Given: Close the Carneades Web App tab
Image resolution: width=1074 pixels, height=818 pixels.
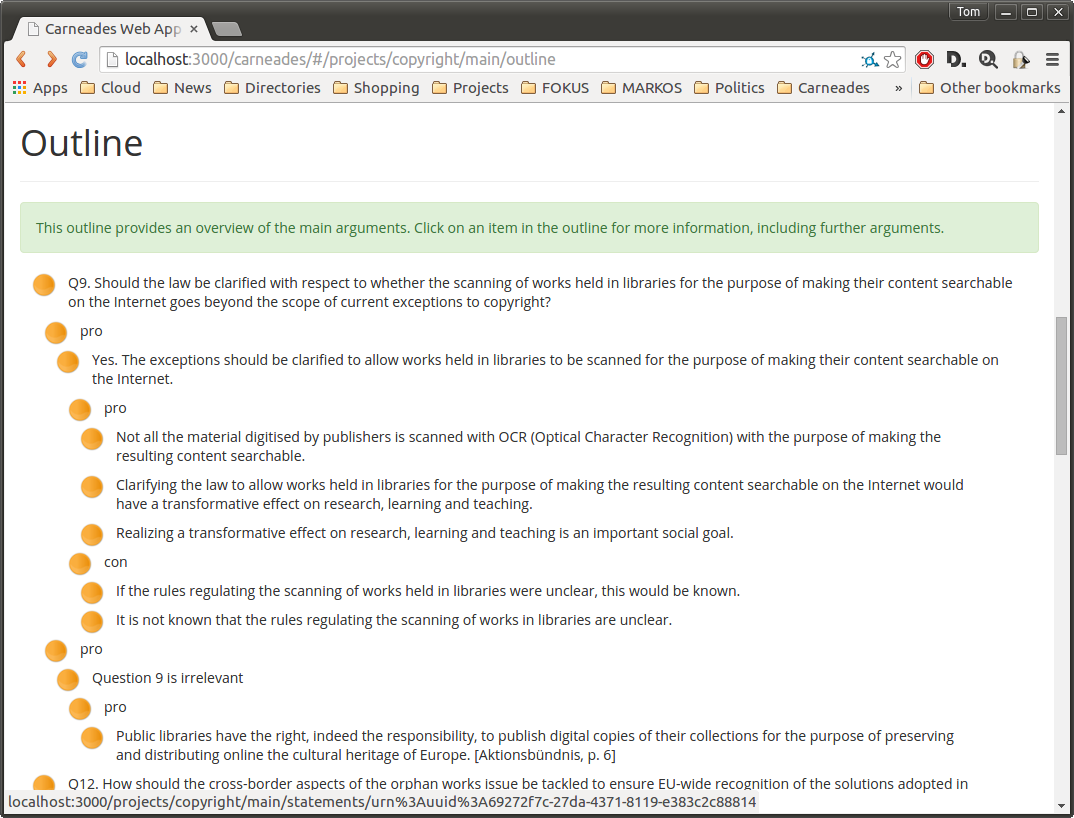Looking at the screenshot, I should 194,29.
